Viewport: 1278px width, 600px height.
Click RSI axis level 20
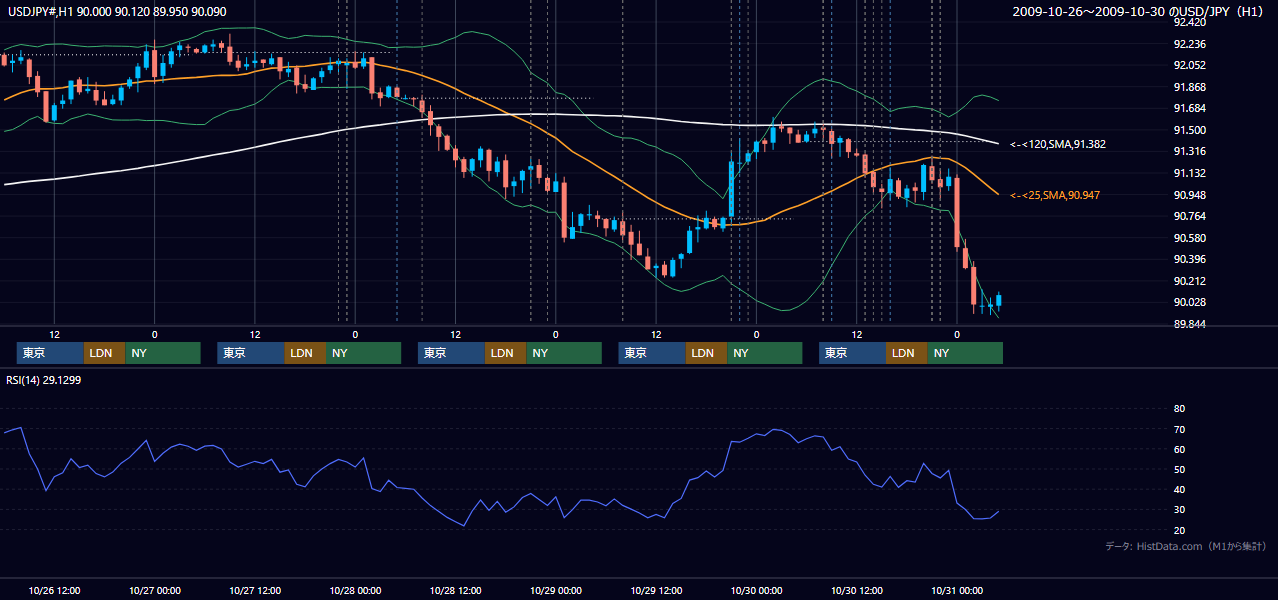(x=1179, y=530)
